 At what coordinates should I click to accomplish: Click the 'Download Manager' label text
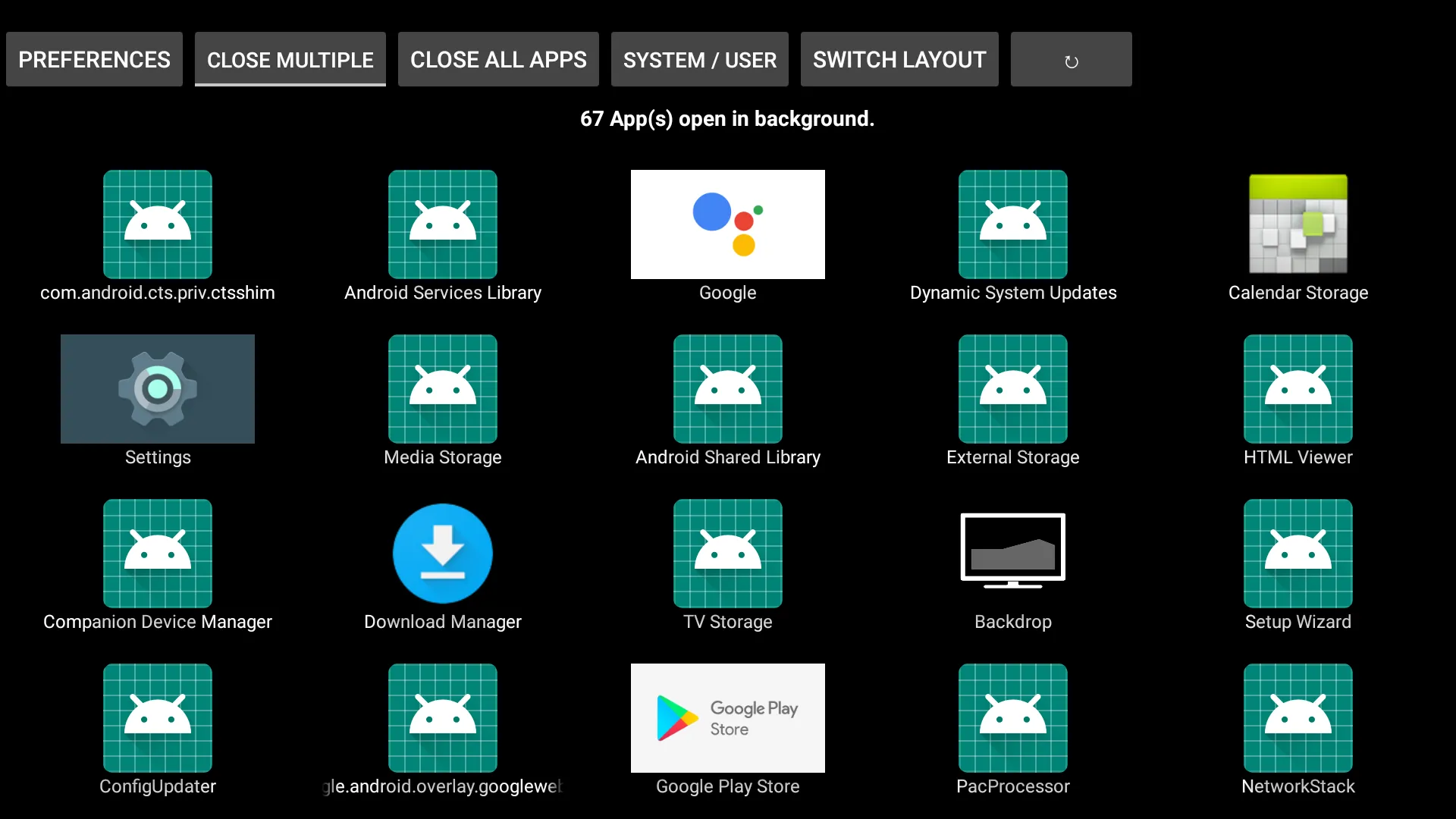pos(443,622)
